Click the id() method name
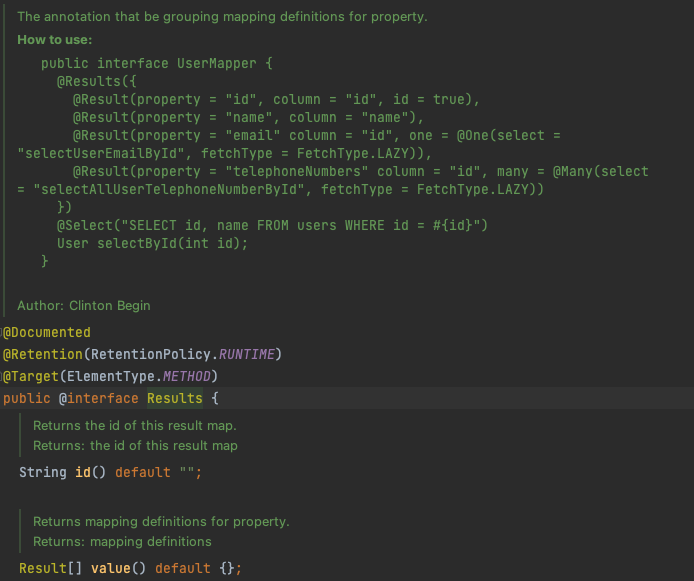This screenshot has width=694, height=581. pos(83,472)
